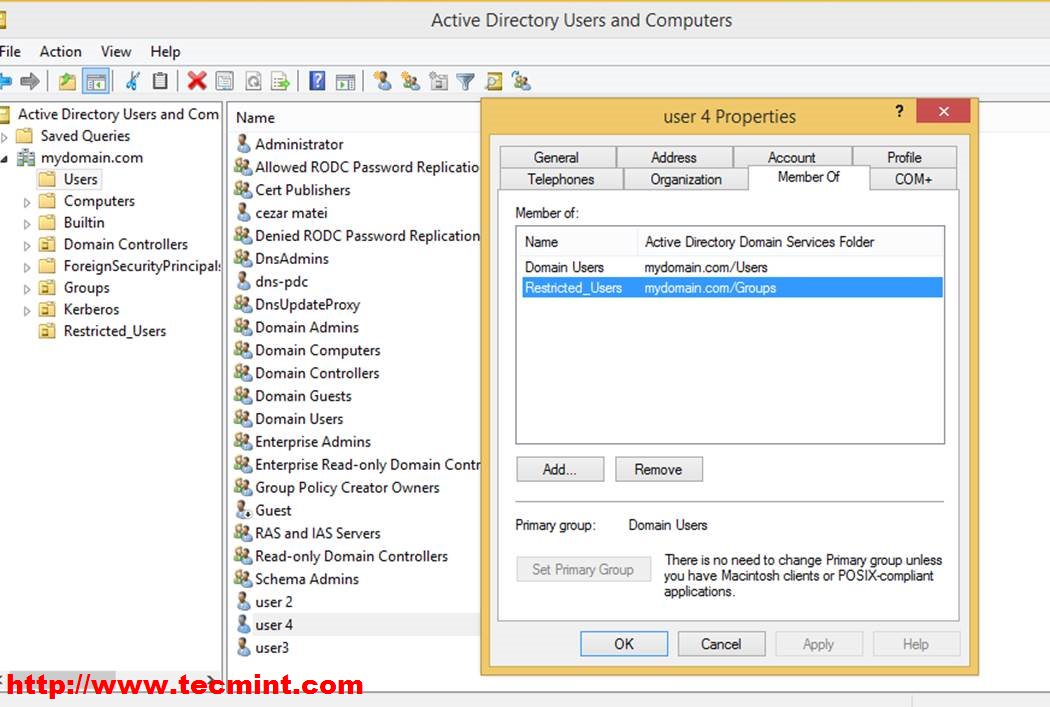This screenshot has height=707, width=1050.
Task: Select Domain Users row in Member of list
Action: (x=565, y=267)
